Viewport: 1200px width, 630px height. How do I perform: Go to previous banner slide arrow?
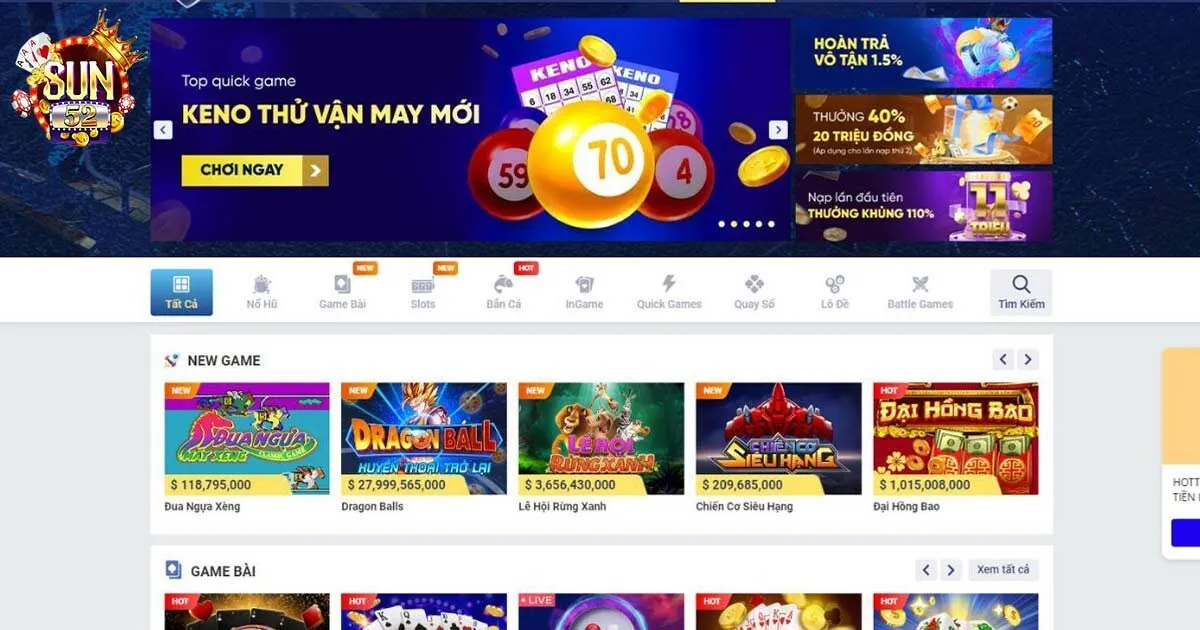163,130
